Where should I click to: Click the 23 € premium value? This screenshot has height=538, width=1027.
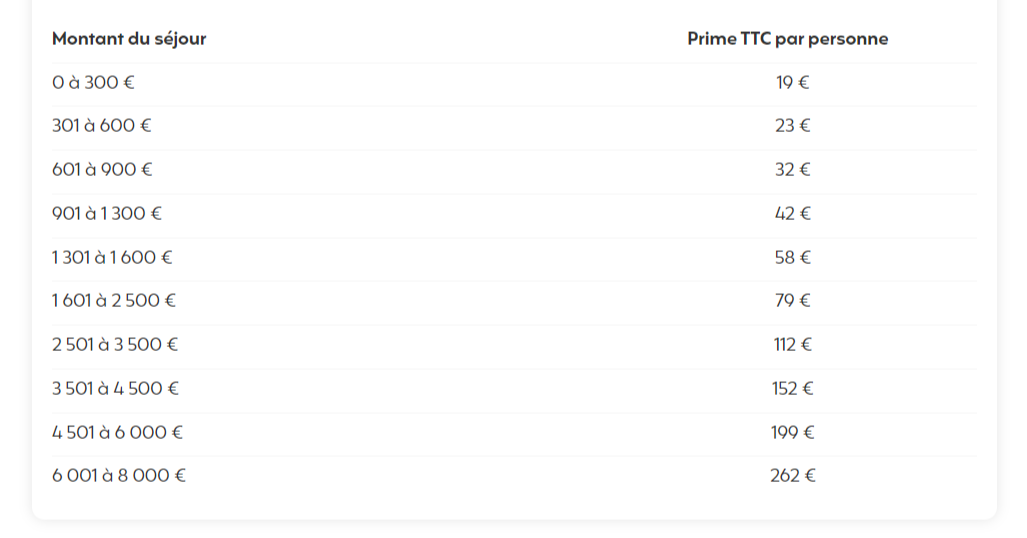pyautogui.click(x=793, y=126)
